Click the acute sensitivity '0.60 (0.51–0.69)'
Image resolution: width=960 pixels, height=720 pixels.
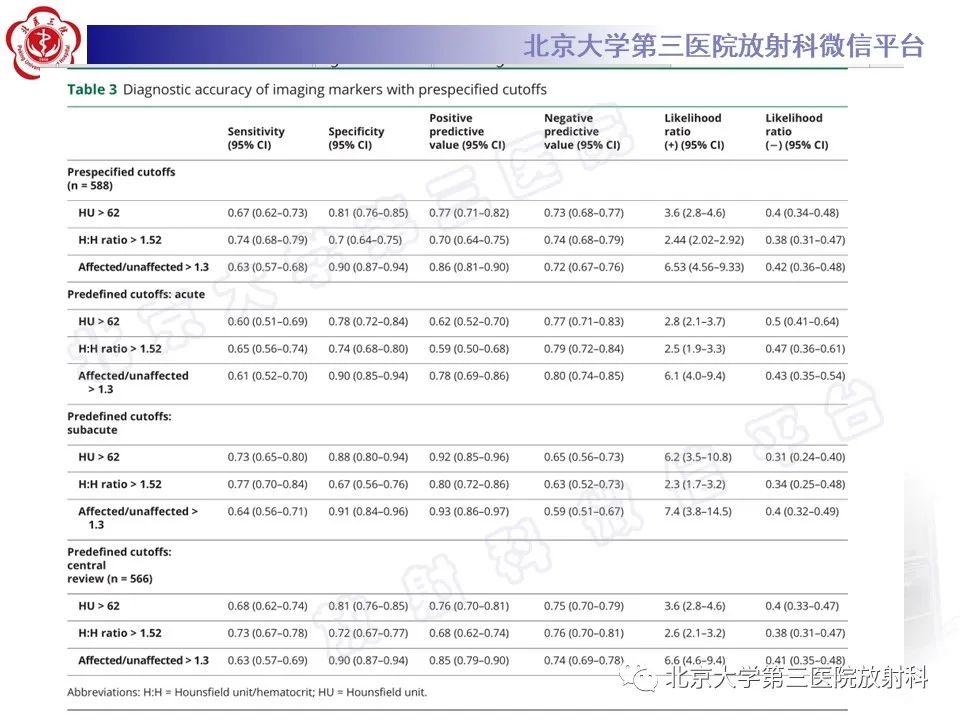tap(268, 321)
